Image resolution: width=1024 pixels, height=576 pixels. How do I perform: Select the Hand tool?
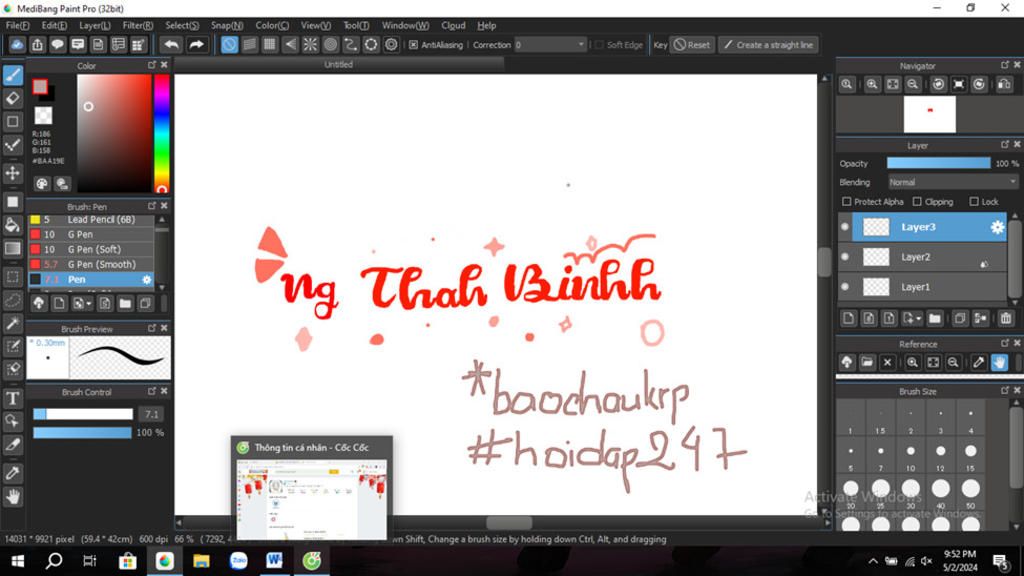point(12,497)
